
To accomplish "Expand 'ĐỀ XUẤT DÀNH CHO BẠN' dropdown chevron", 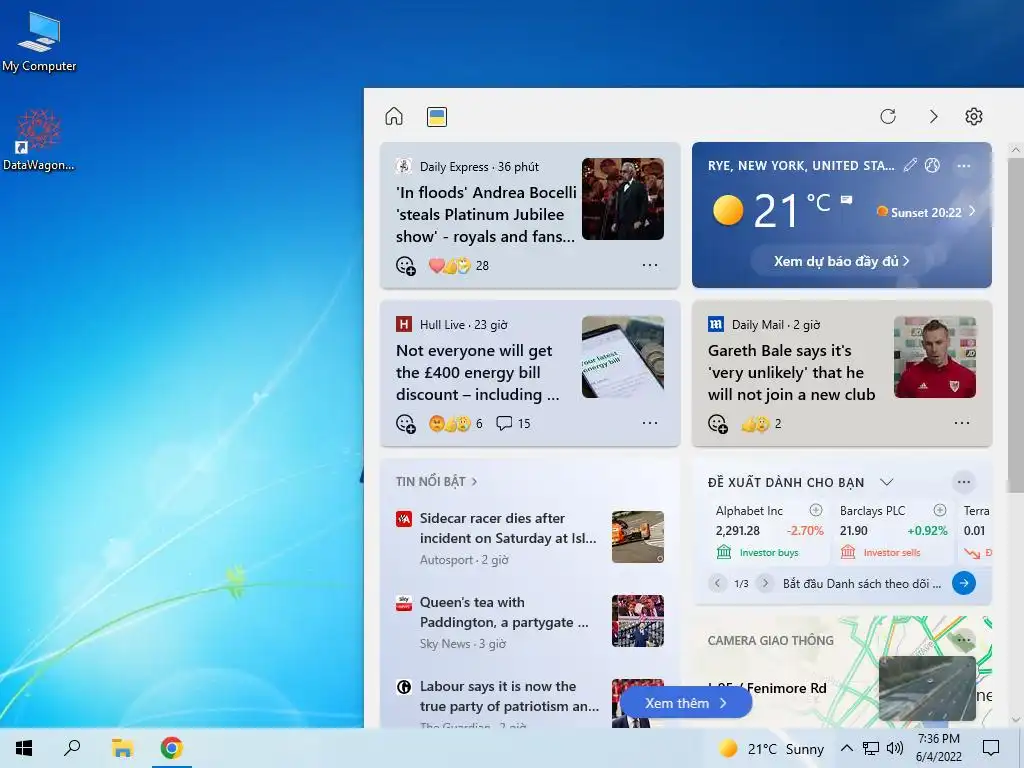I will pyautogui.click(x=886, y=482).
